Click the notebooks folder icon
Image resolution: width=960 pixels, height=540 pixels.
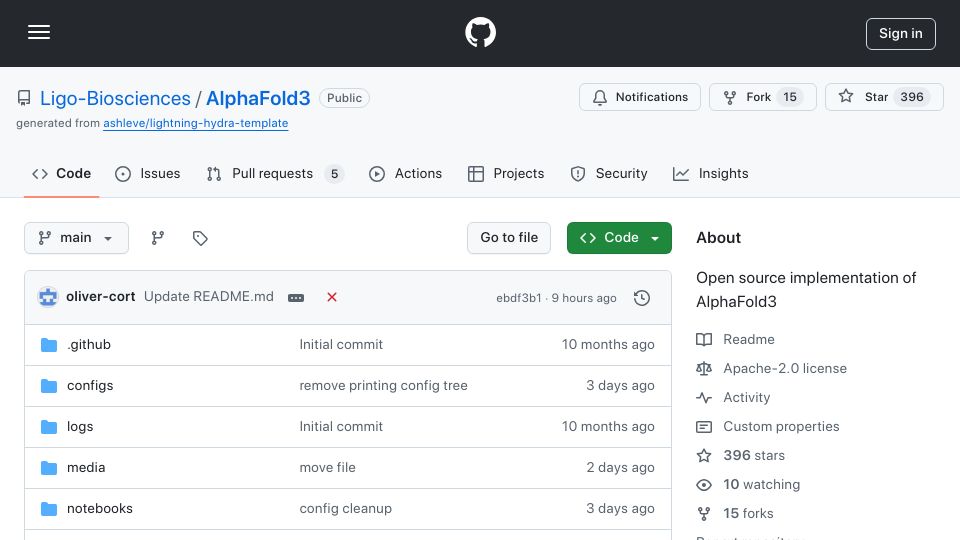(x=49, y=509)
